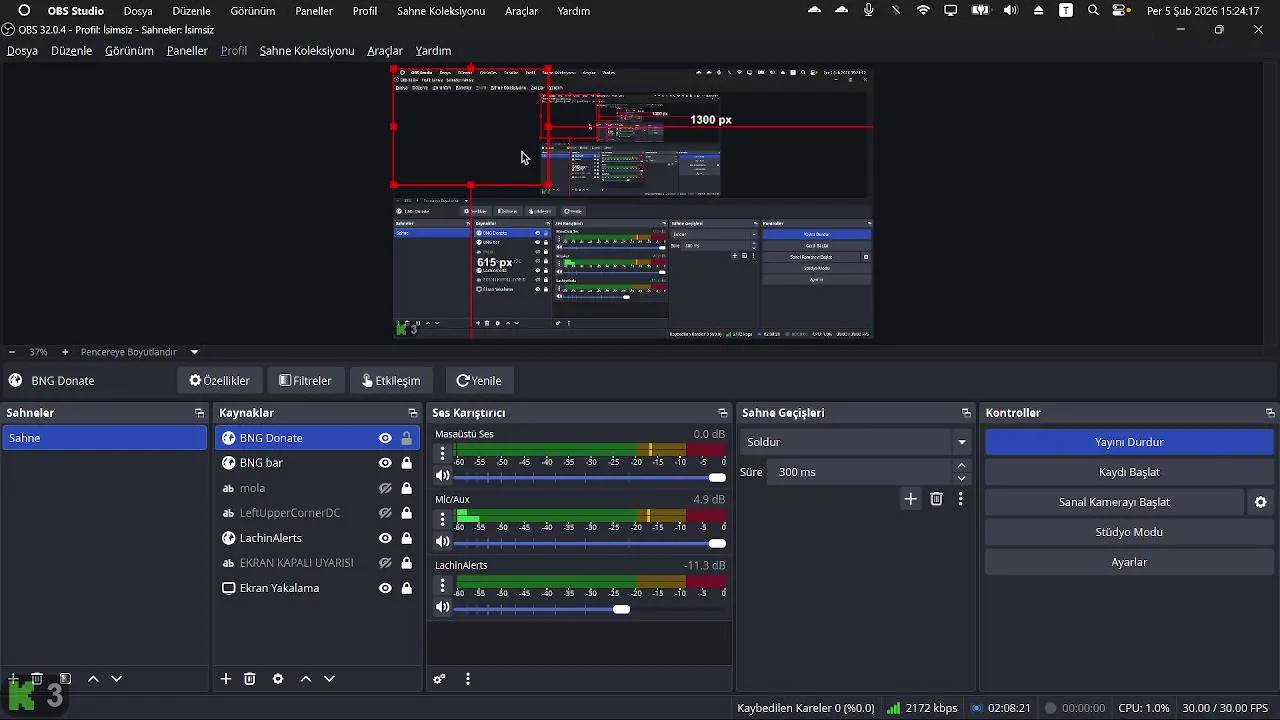This screenshot has width=1280, height=720.
Task: Click the Süre 300 ms duration field
Action: (860, 472)
